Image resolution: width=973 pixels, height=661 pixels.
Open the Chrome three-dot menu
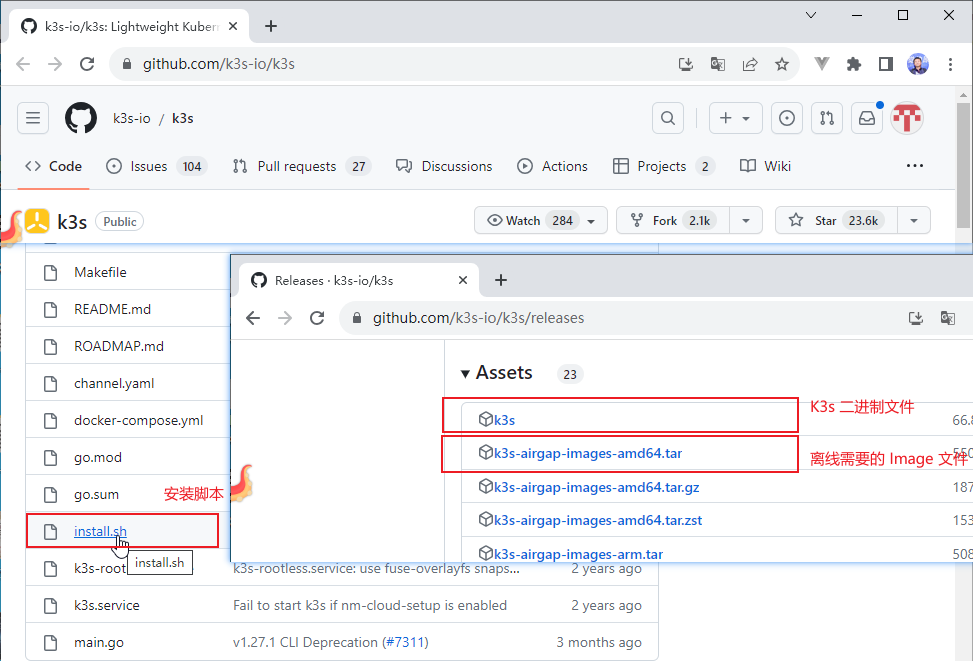click(x=950, y=64)
